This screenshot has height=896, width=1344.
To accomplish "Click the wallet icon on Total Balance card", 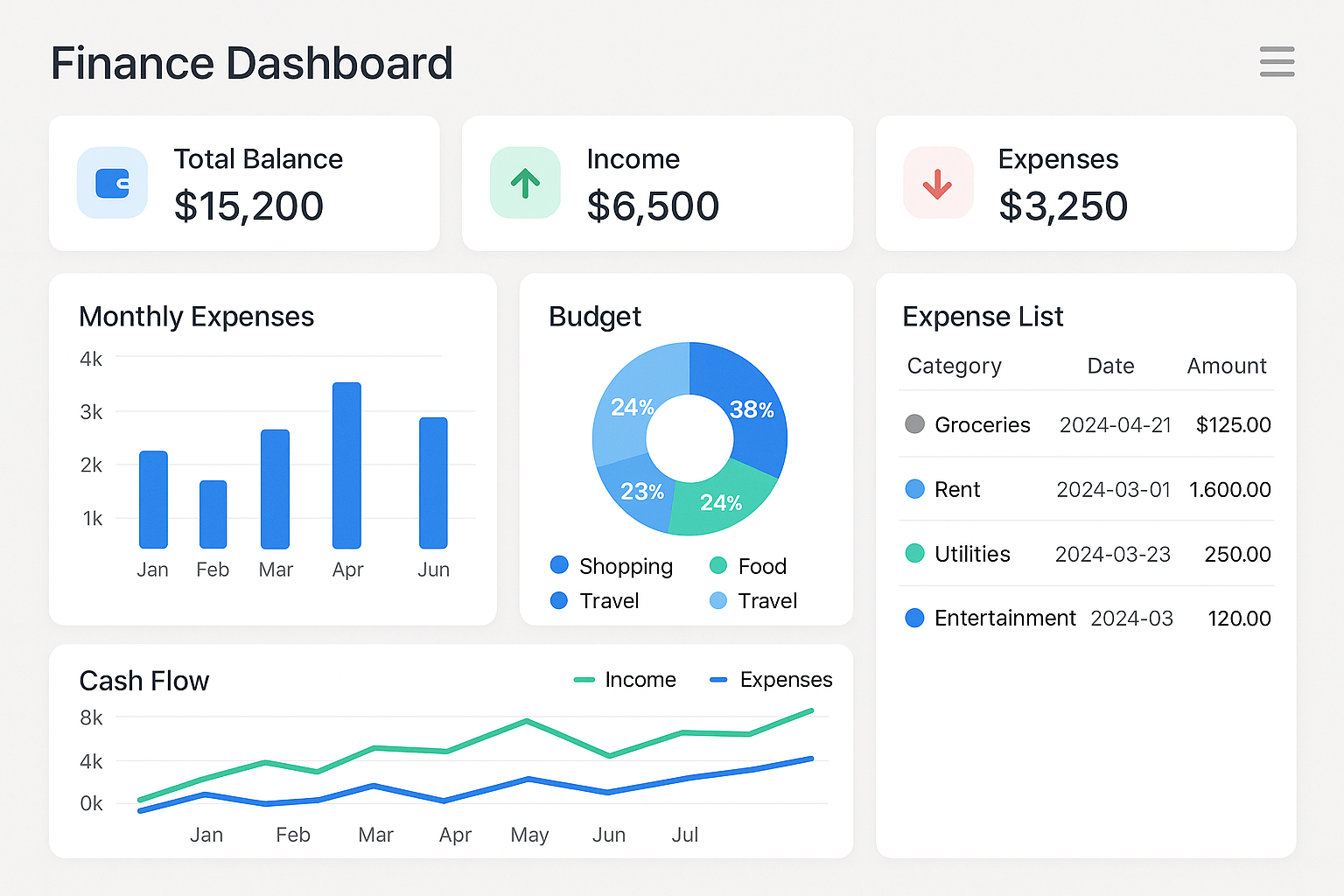I will pyautogui.click(x=112, y=183).
